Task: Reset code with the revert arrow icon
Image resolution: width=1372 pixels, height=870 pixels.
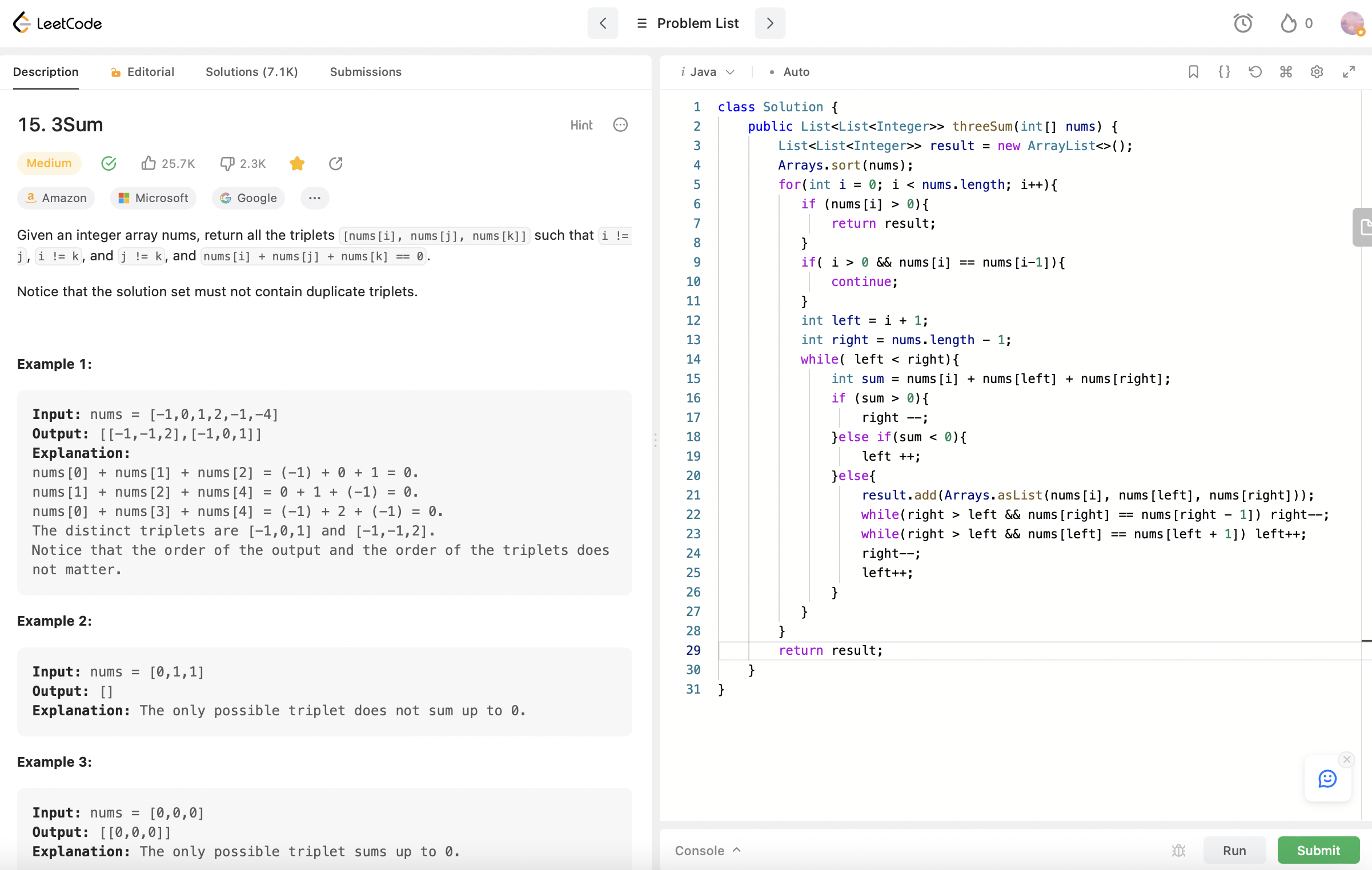Action: (1255, 72)
